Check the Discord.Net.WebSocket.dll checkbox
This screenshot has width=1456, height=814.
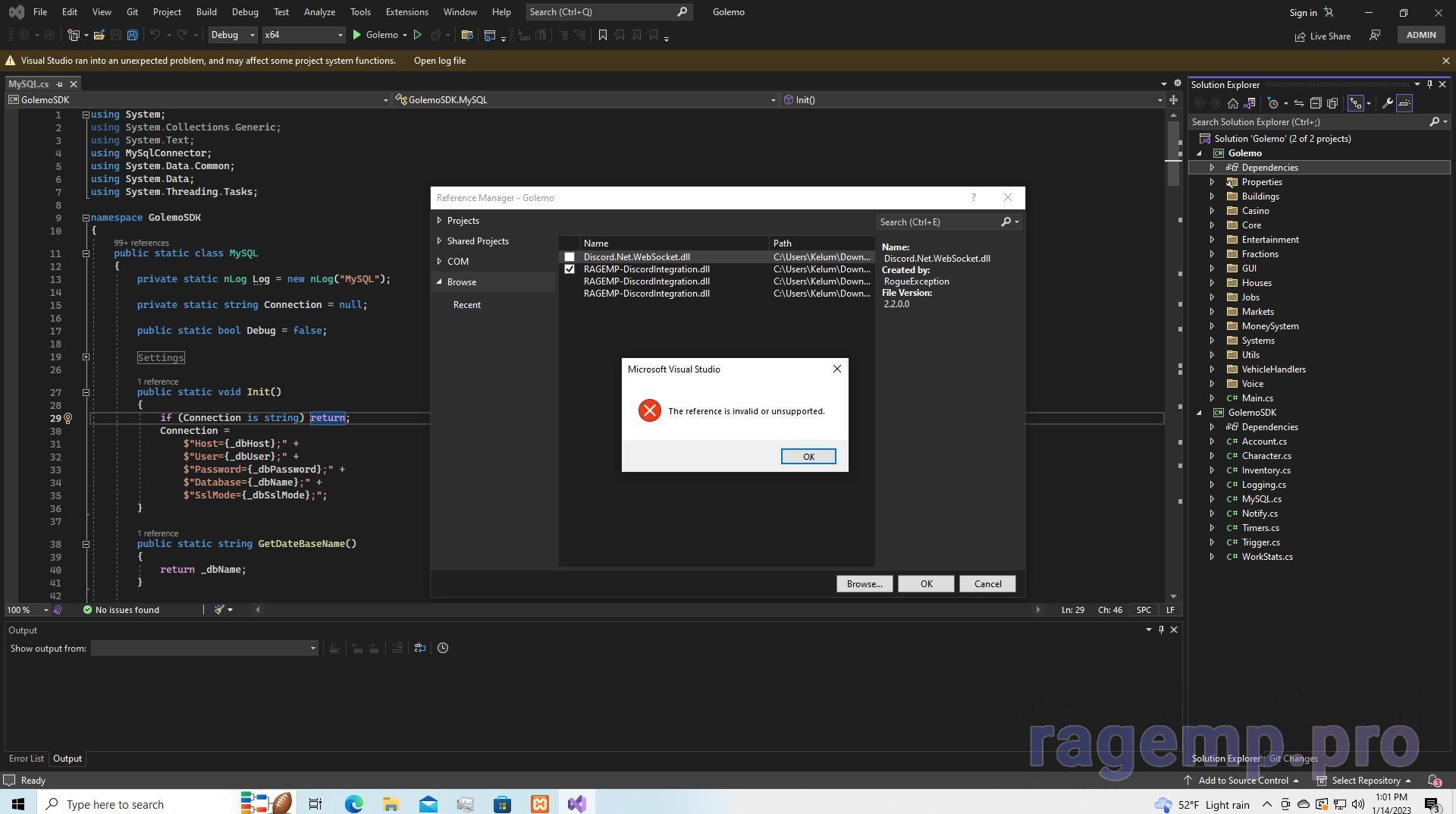[570, 257]
